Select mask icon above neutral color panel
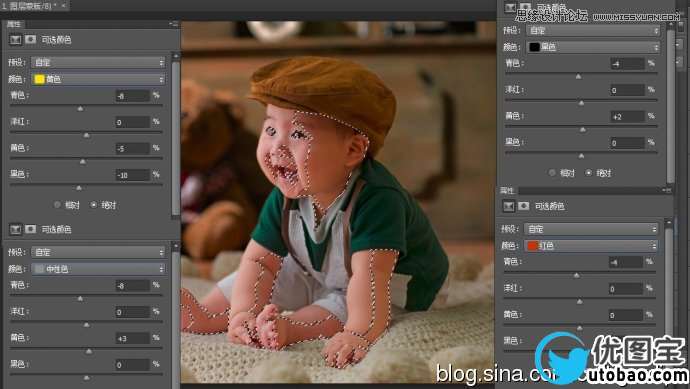The width and height of the screenshot is (690, 389). click(x=30, y=229)
